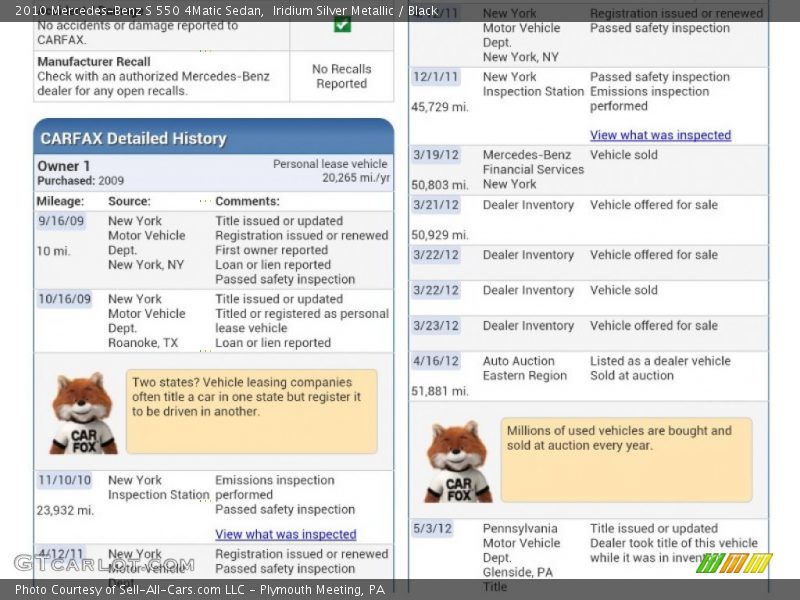800x600 pixels.
Task: Click 'Pennsylvania Motor Vehicle Dept.' source
Action: 521,543
